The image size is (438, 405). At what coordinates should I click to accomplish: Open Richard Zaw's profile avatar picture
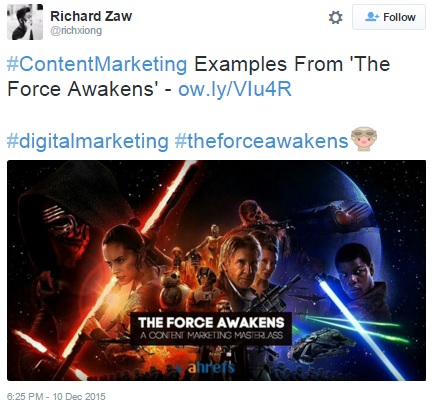point(25,22)
